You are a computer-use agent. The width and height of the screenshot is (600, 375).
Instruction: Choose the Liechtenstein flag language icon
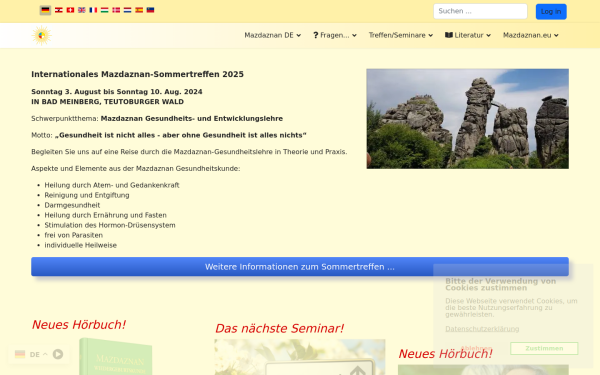click(150, 10)
